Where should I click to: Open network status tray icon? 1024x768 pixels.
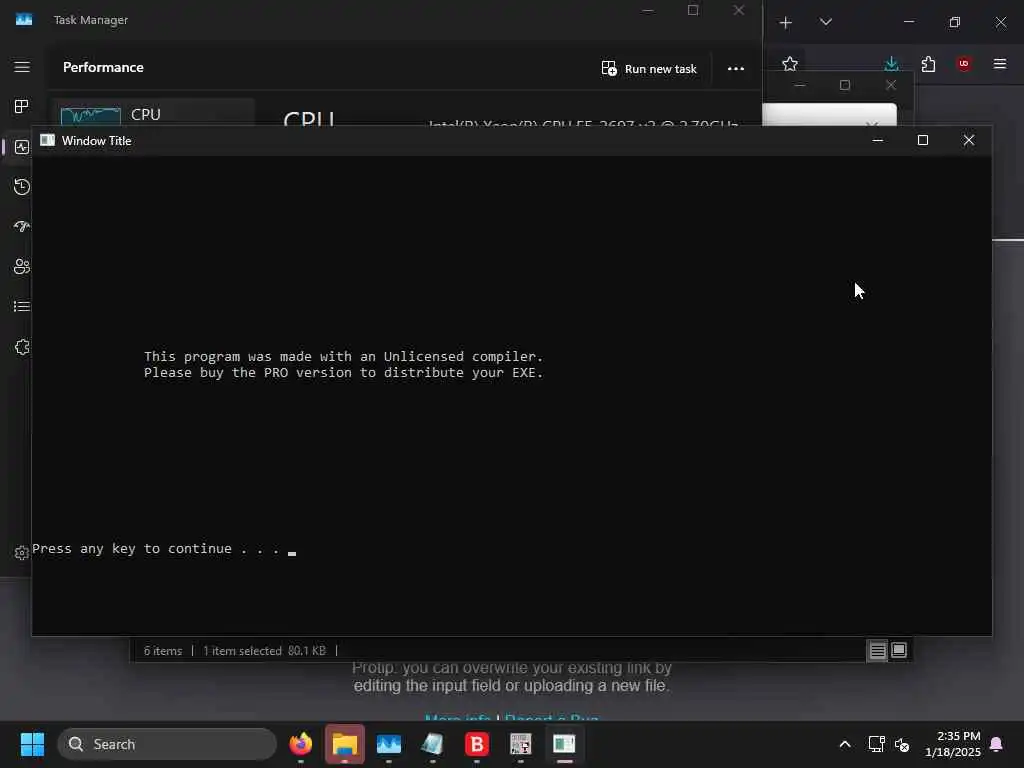876,744
